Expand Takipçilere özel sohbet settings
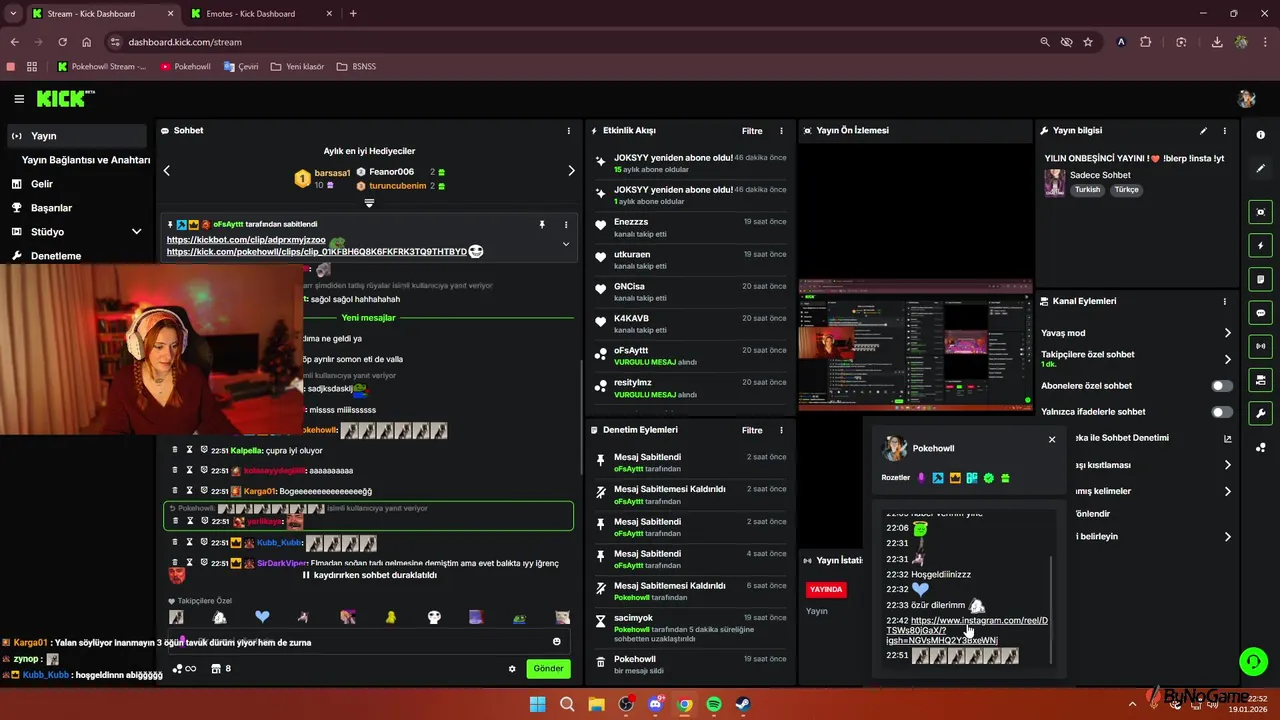The image size is (1280, 720). point(1228,359)
